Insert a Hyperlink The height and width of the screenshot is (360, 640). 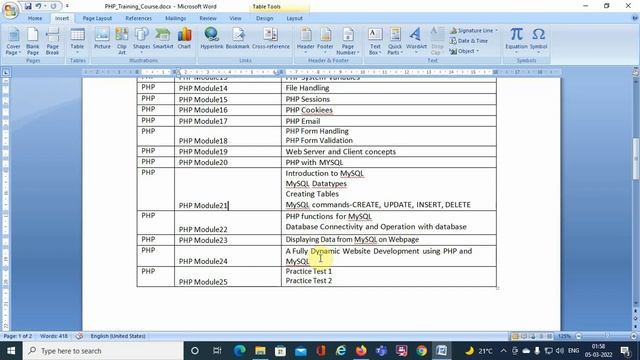coord(212,39)
